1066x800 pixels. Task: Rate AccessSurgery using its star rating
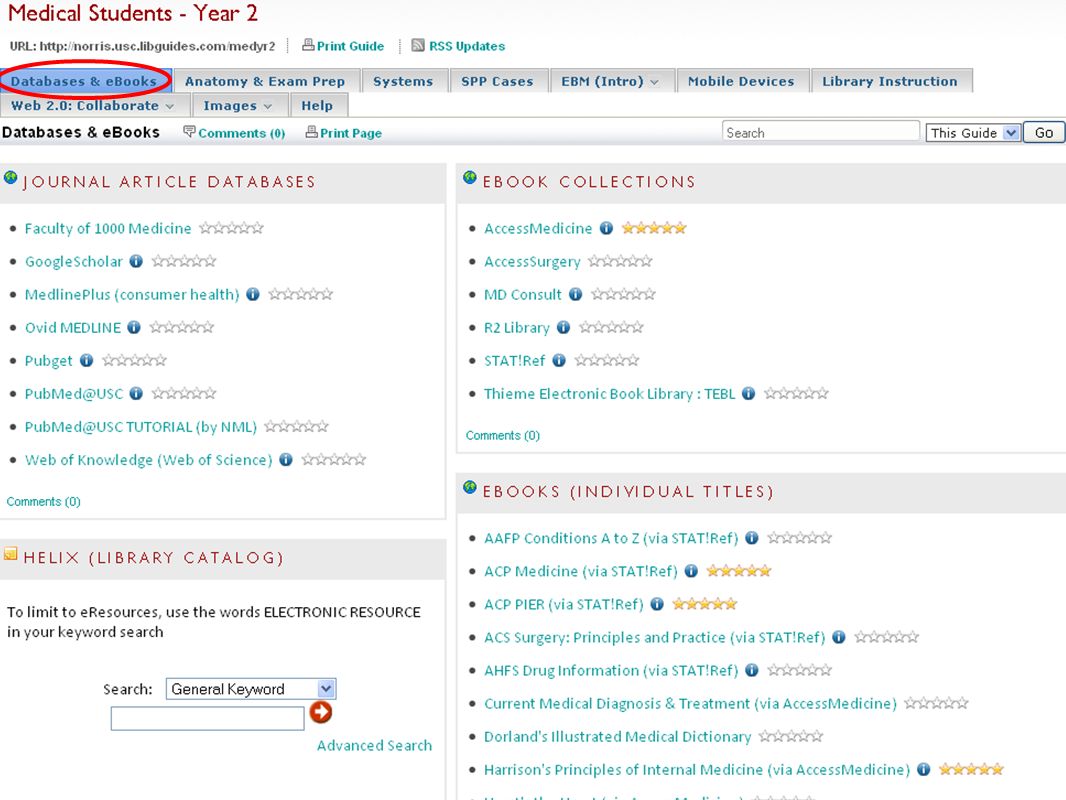pos(620,261)
